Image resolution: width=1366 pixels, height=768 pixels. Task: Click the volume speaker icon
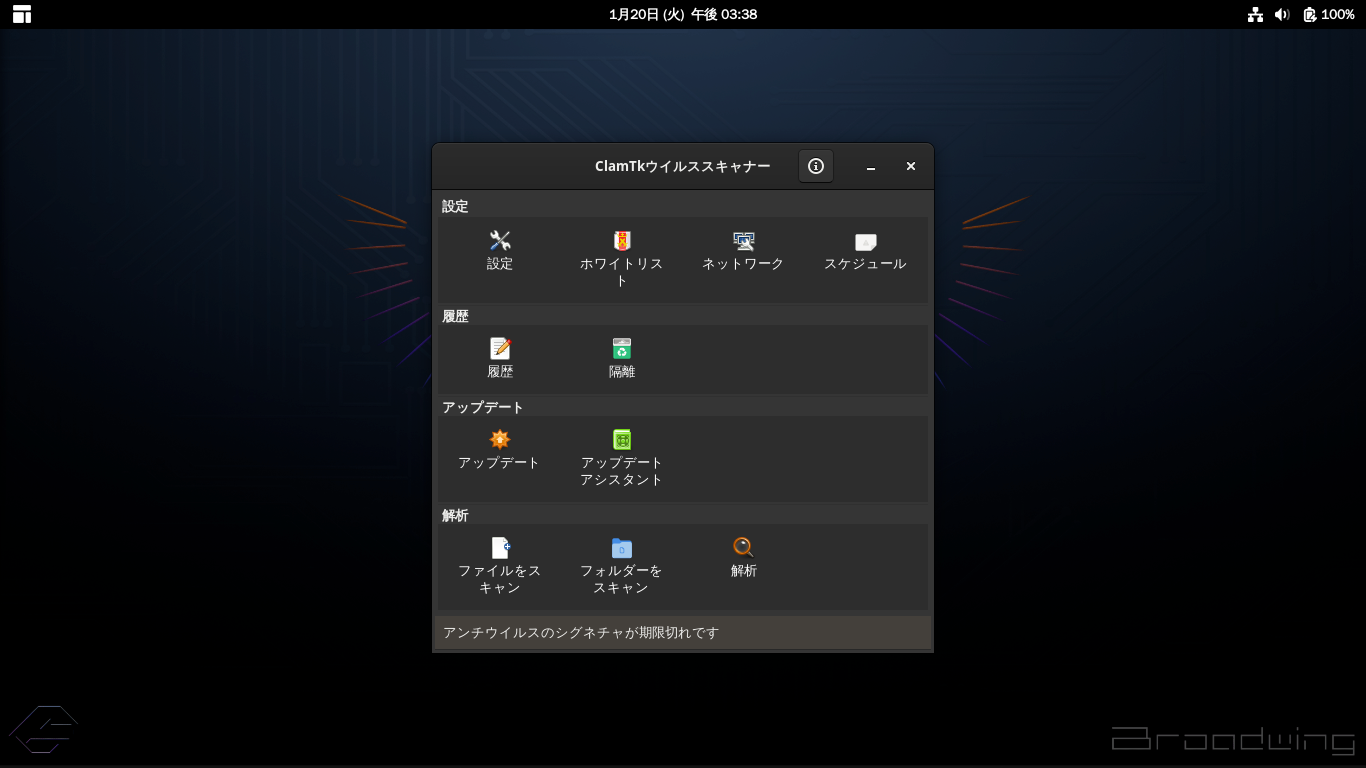click(1282, 14)
